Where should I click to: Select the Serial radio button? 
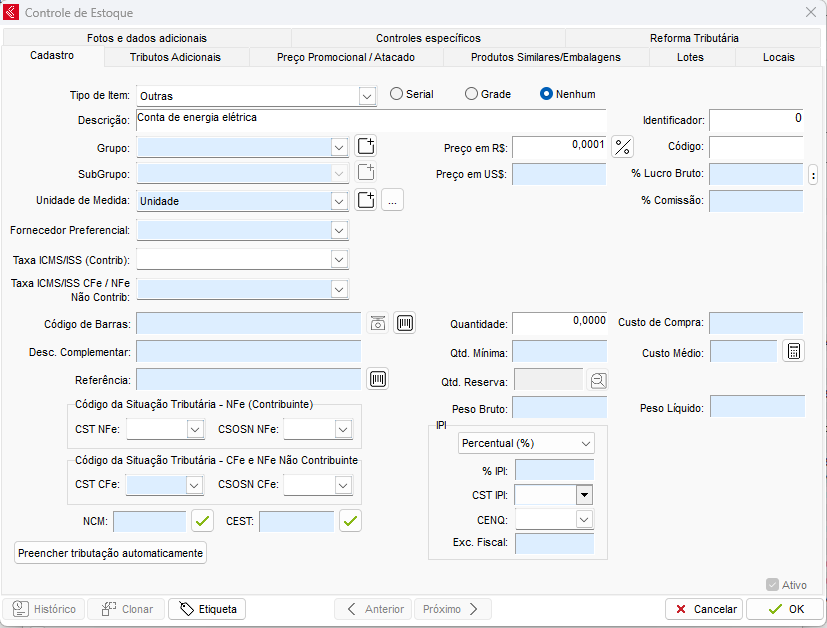coord(397,94)
